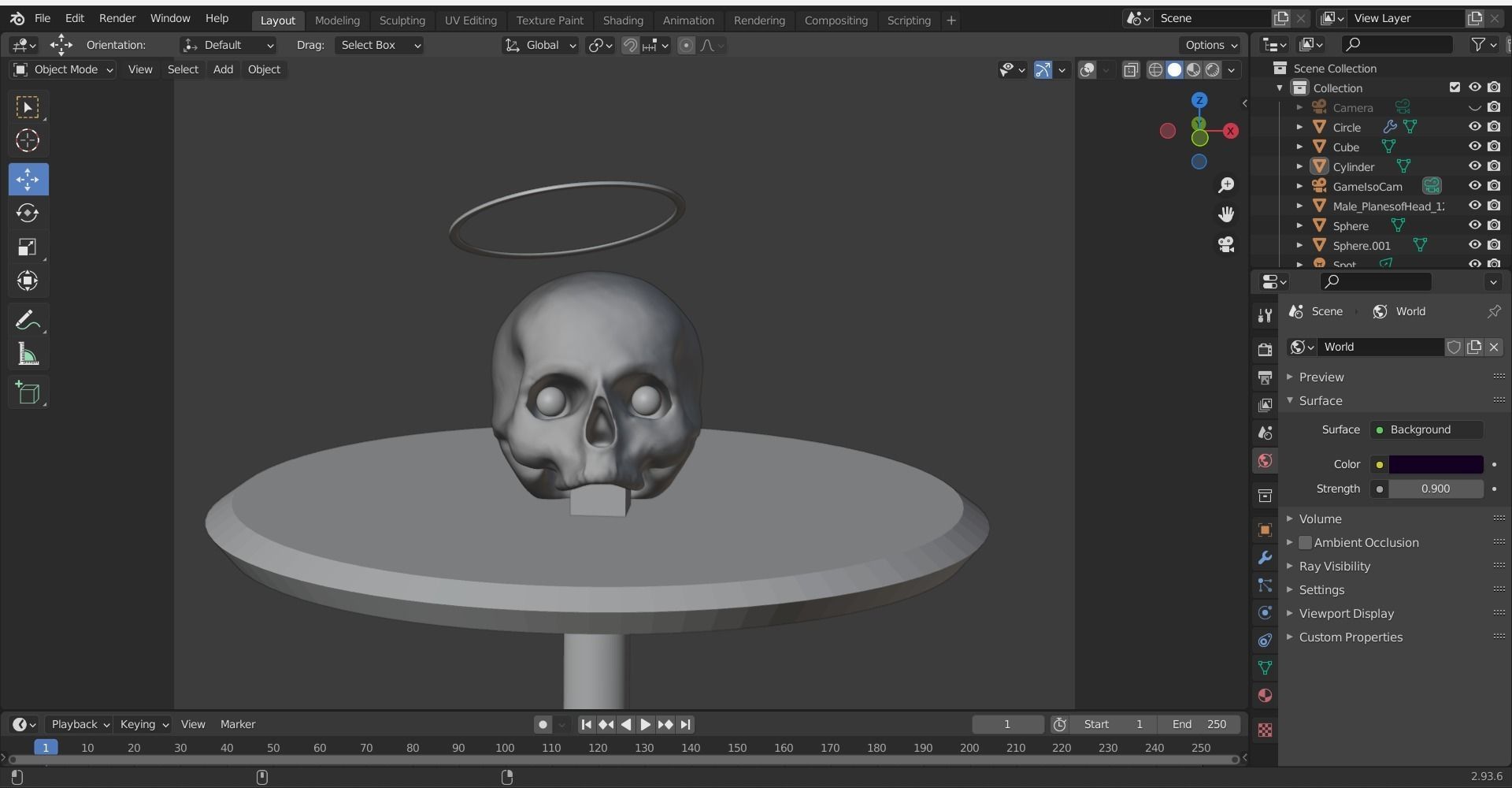Open the Orientation Default dropdown
This screenshot has width=1512, height=788.
[228, 45]
